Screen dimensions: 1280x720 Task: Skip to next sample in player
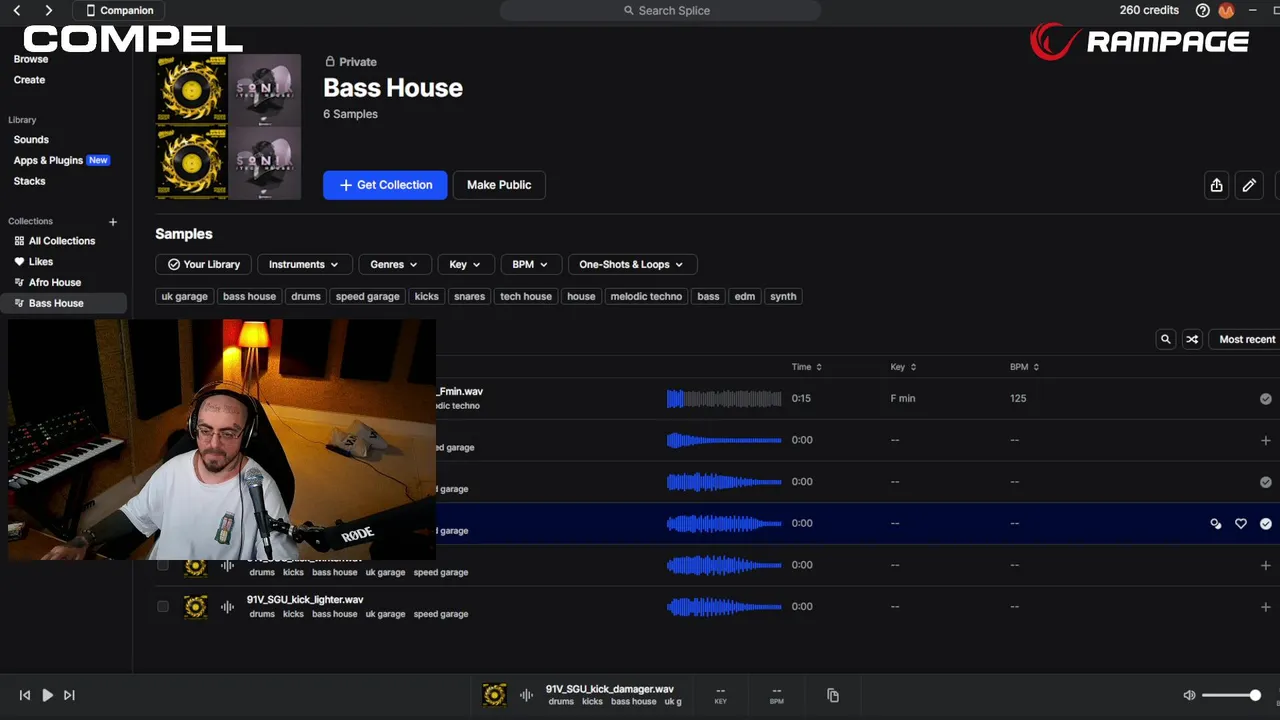click(69, 695)
